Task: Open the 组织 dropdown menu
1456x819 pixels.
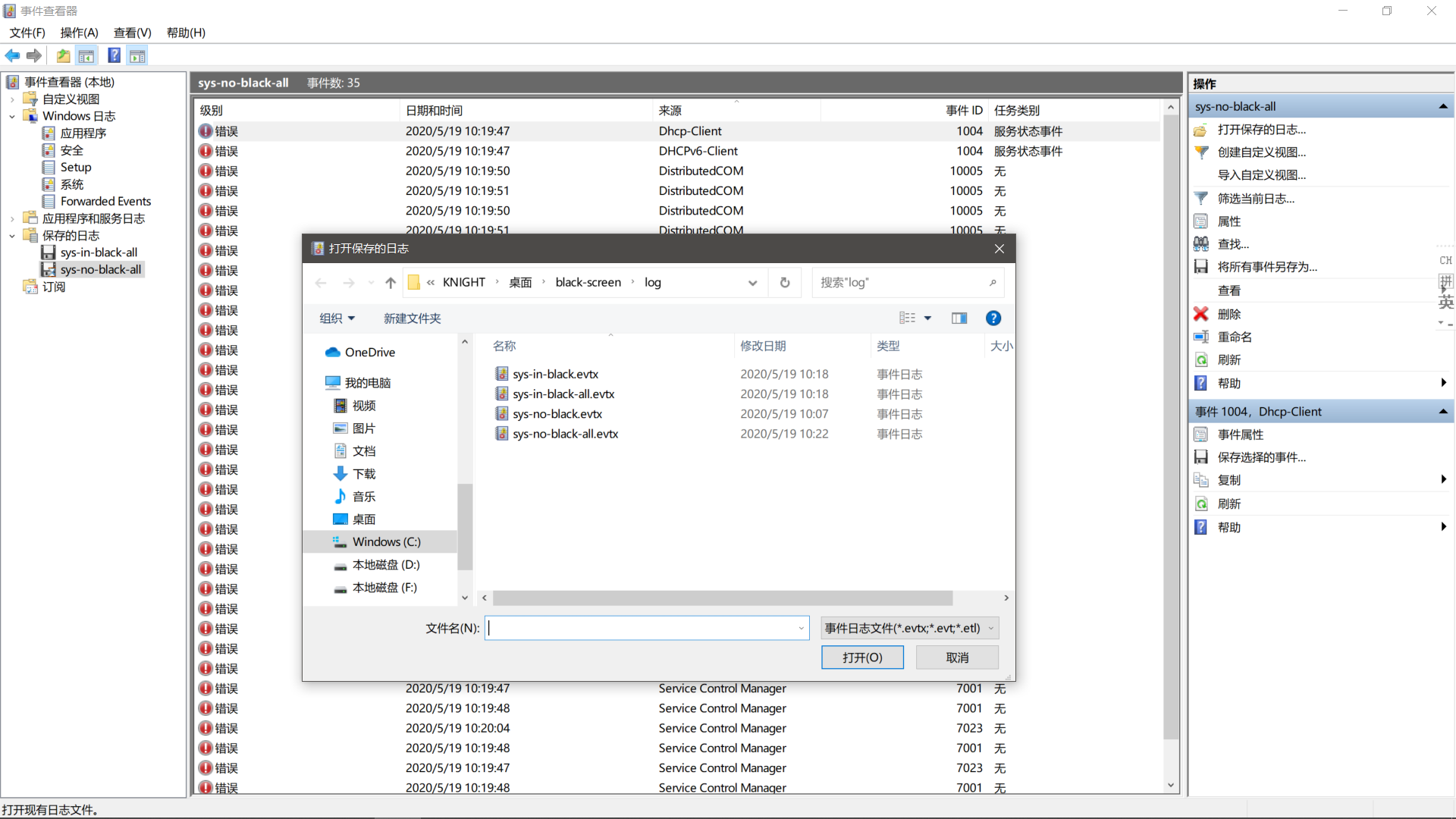Action: coord(337,318)
